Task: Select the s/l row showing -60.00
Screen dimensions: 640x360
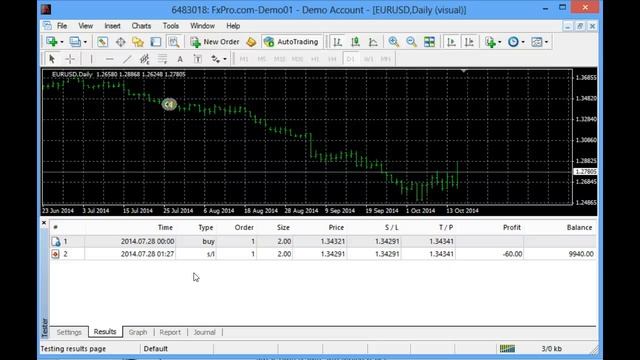Action: point(323,254)
